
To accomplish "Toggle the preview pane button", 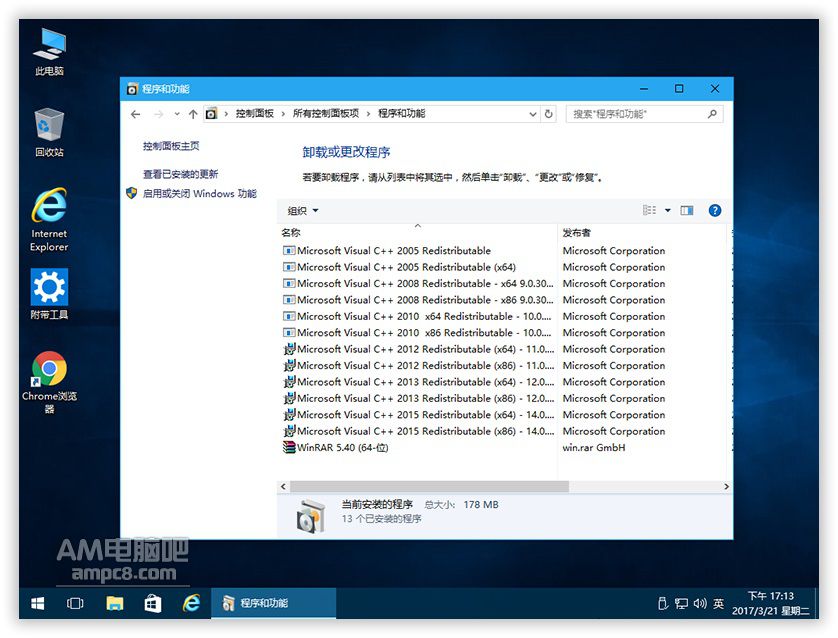I will tap(687, 211).
